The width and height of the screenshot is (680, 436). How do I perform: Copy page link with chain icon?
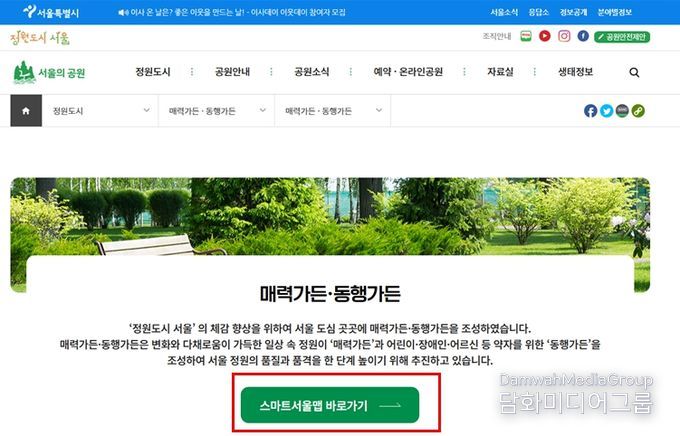[638, 111]
